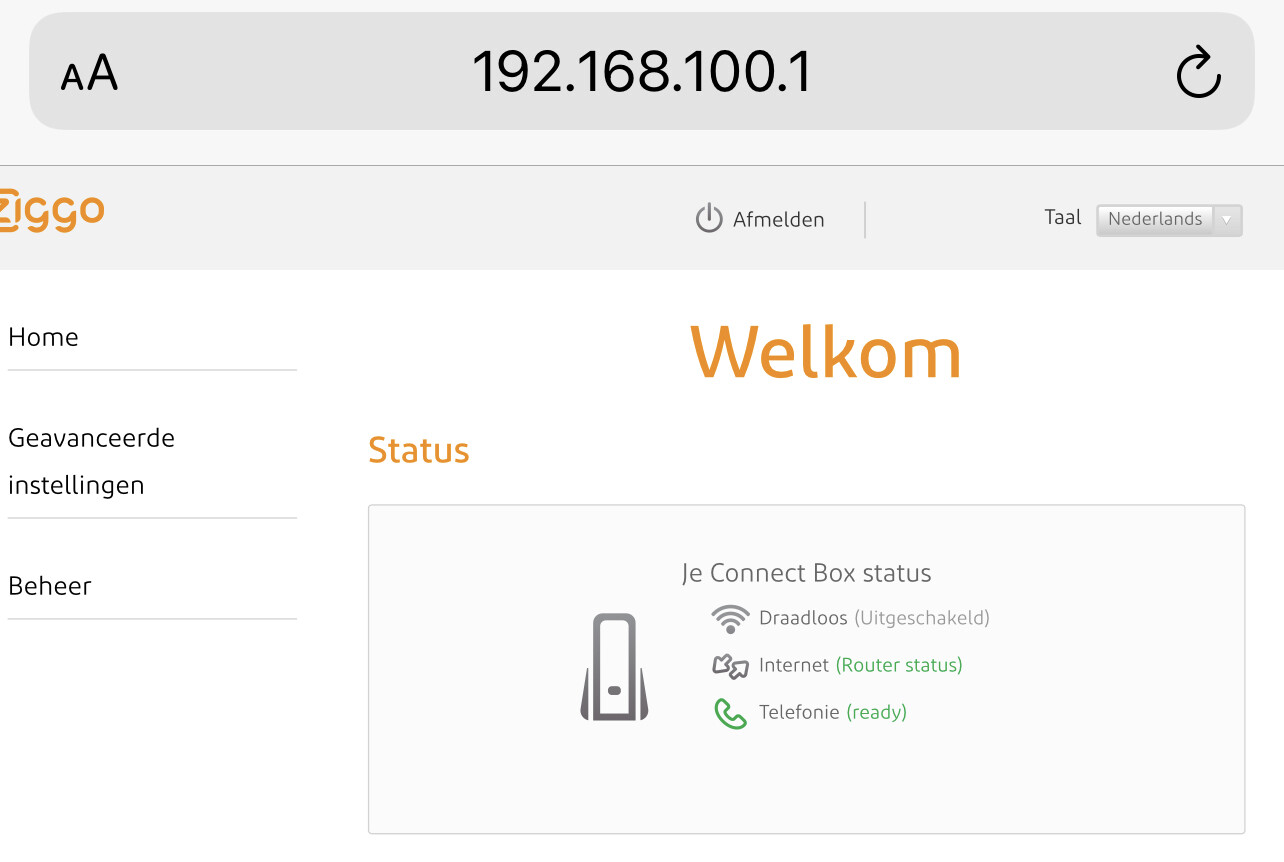Click the Status section heading

point(419,450)
